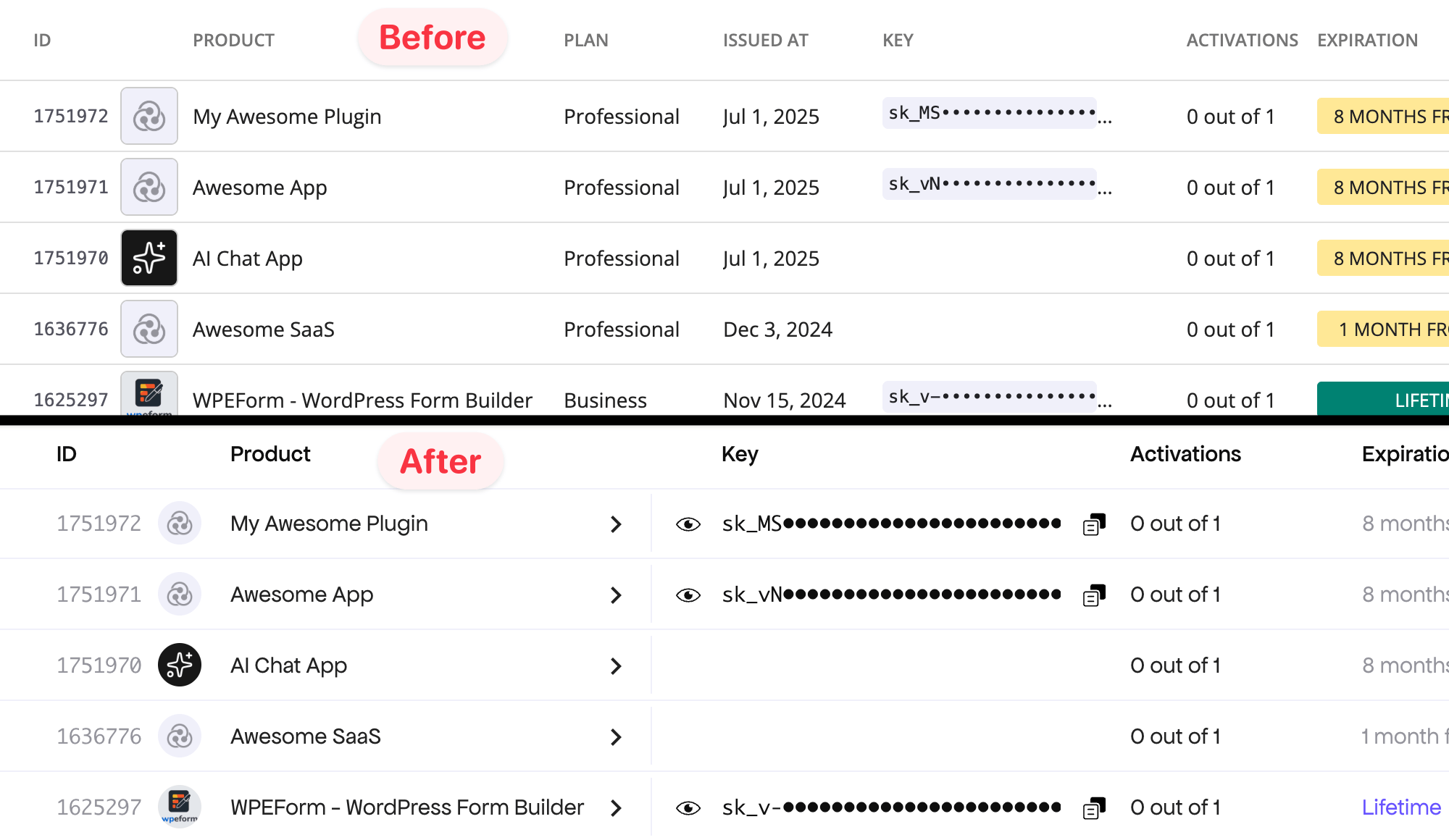The width and height of the screenshot is (1449, 840).
Task: Copy the sk_MS license key in After table
Action: coord(1094,524)
